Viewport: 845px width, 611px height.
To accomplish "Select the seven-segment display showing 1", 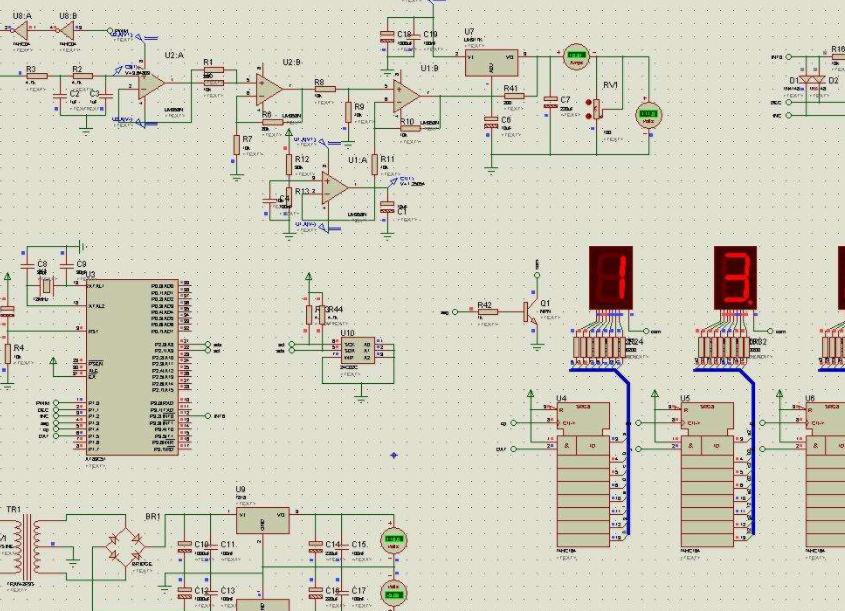I will click(611, 278).
